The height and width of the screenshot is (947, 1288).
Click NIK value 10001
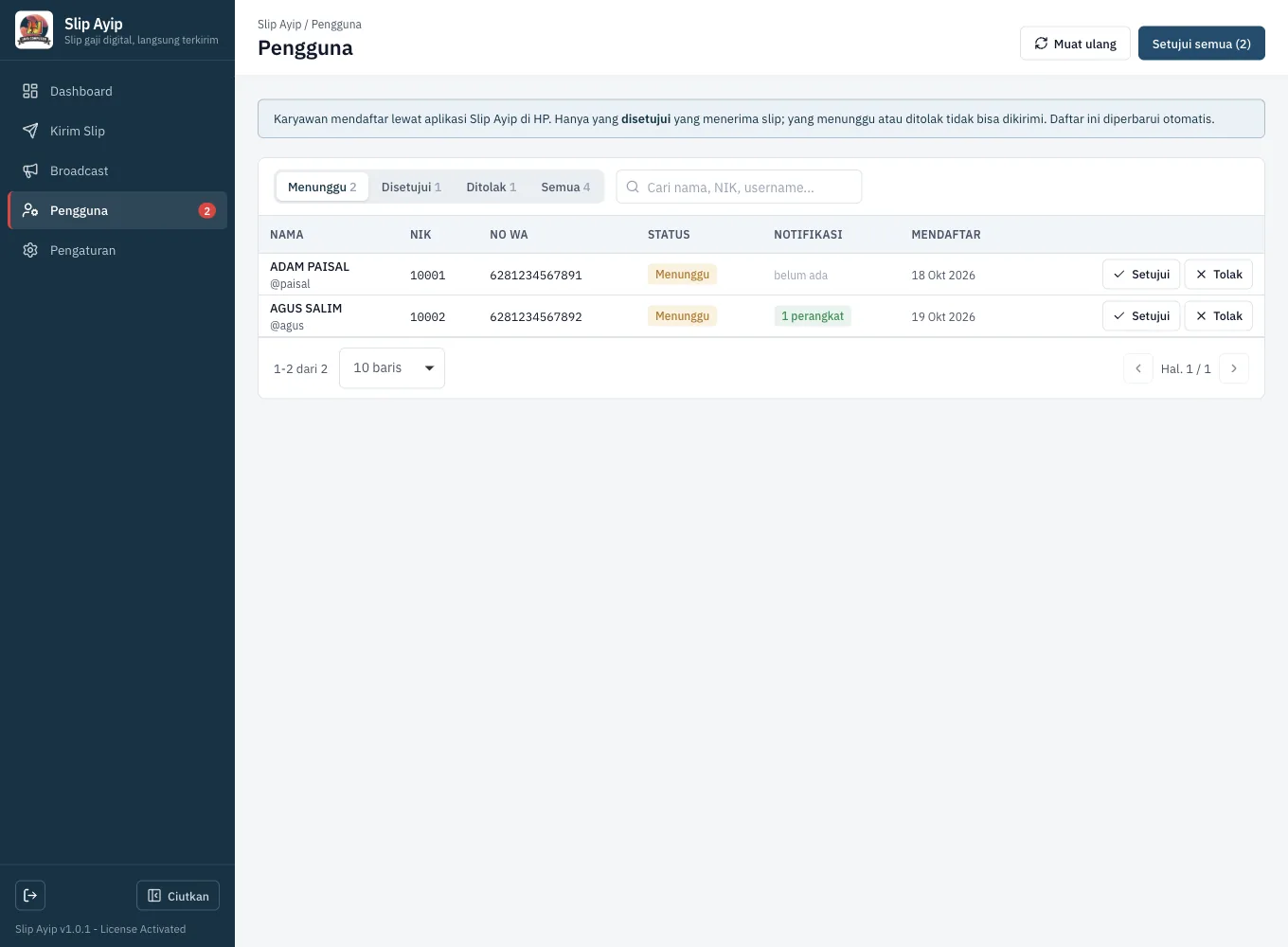click(428, 275)
